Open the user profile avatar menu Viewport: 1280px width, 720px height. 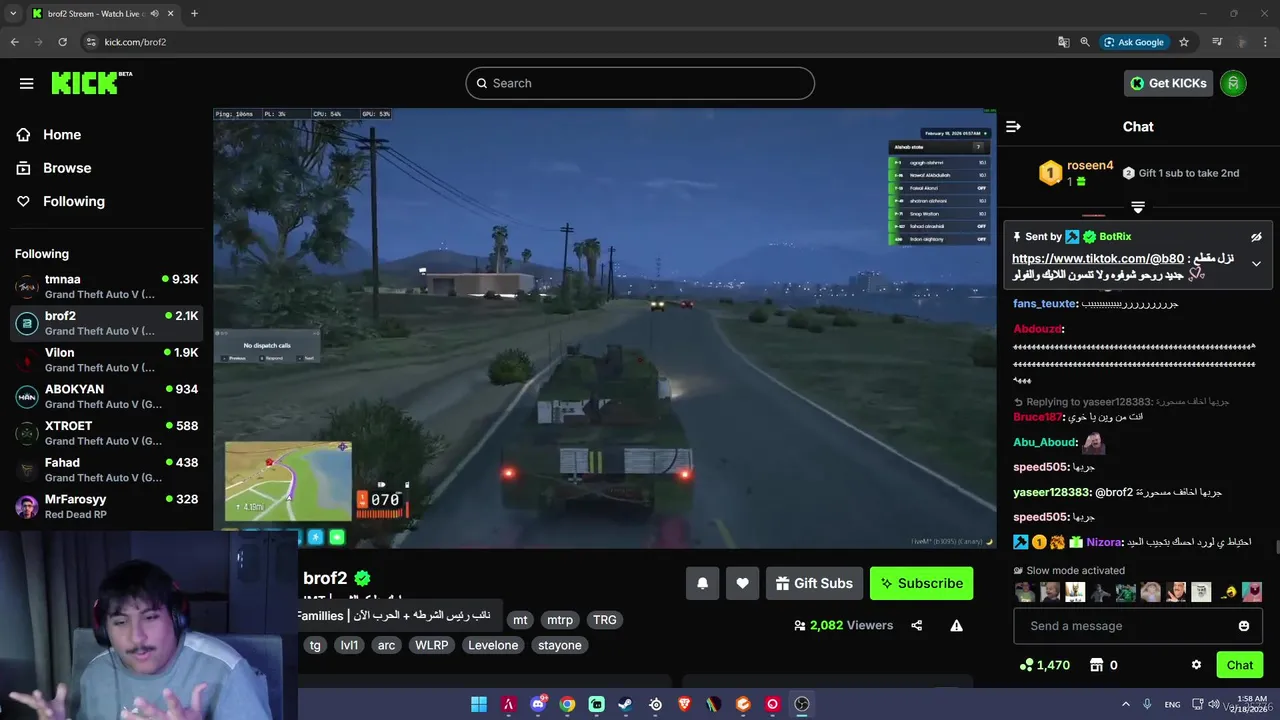[x=1233, y=83]
